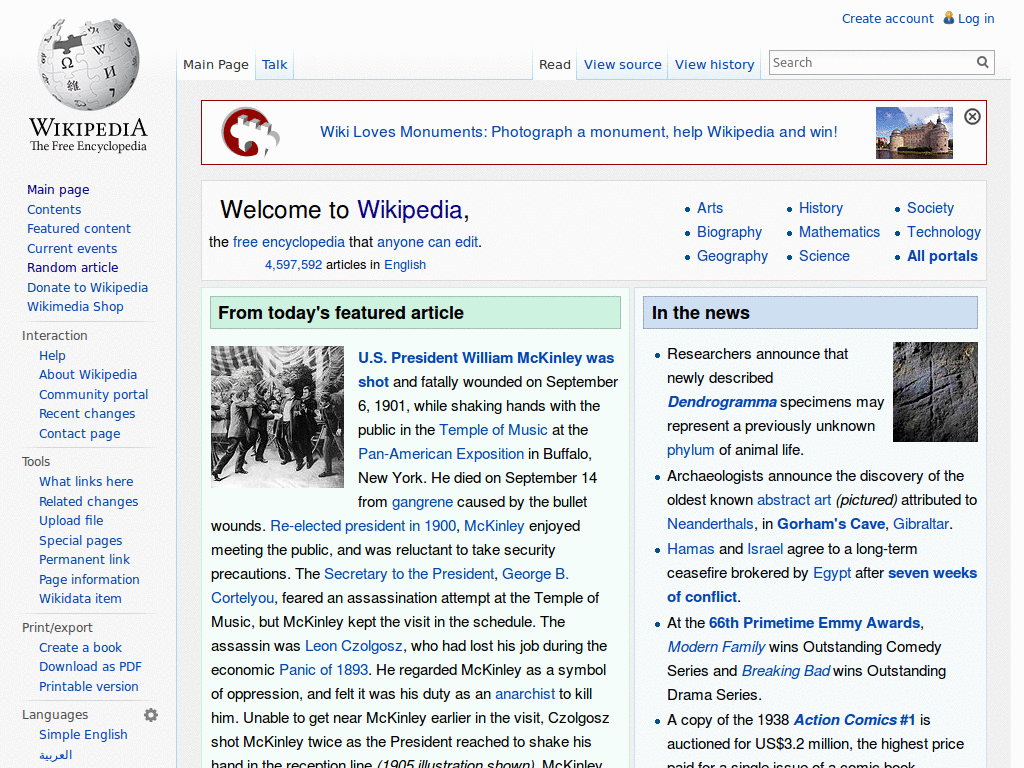Switch to the Main Page tab

pos(216,65)
